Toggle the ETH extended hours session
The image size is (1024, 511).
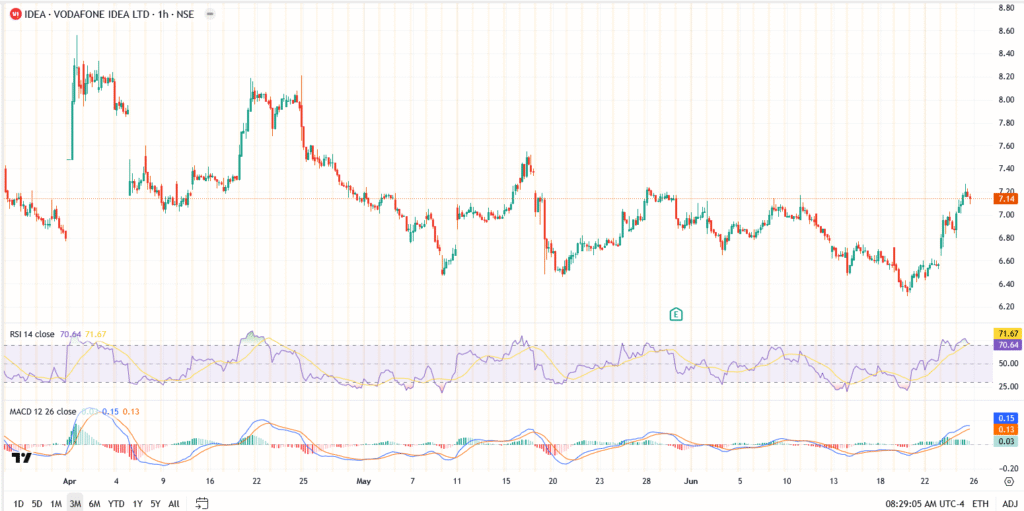[980, 503]
